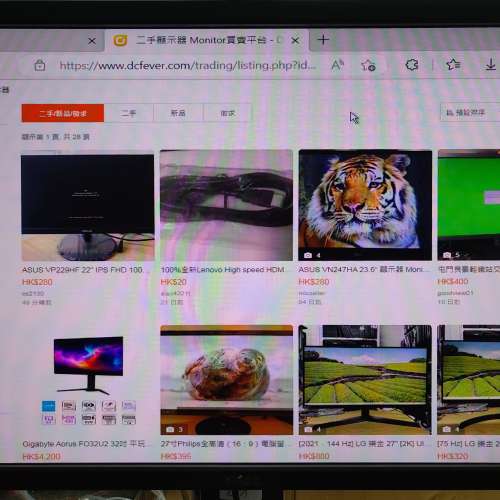Click the DCFever favicon on active tab
Screen dimensions: 500x500
tap(120, 41)
